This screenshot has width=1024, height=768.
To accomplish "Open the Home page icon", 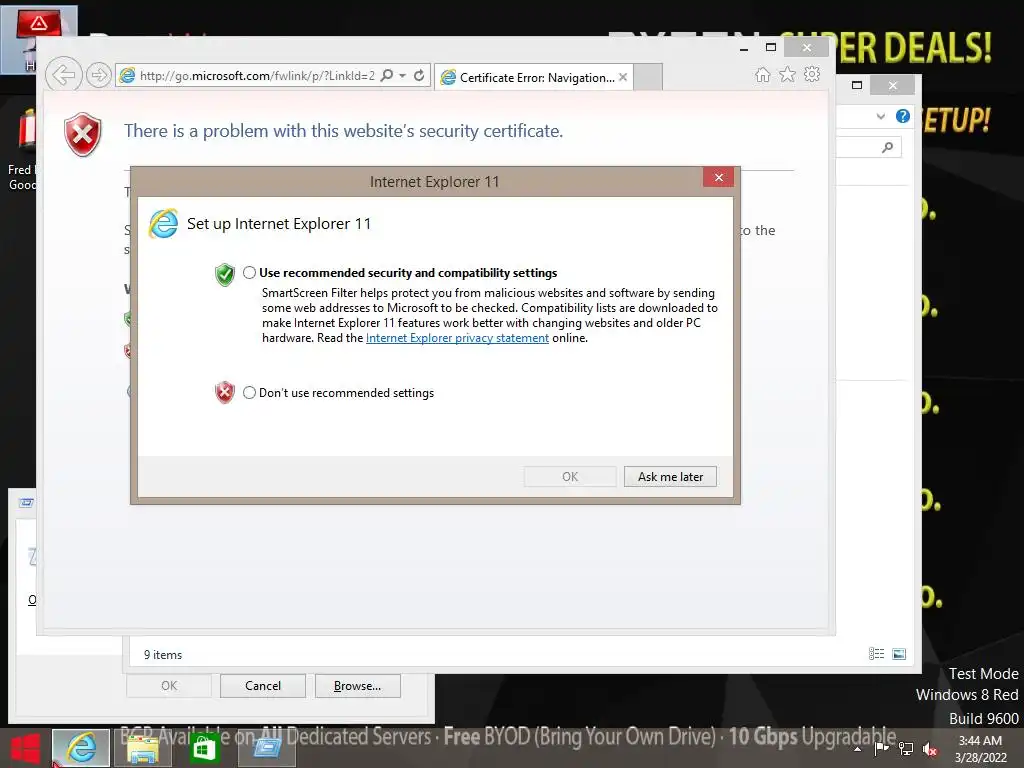I will coord(763,75).
